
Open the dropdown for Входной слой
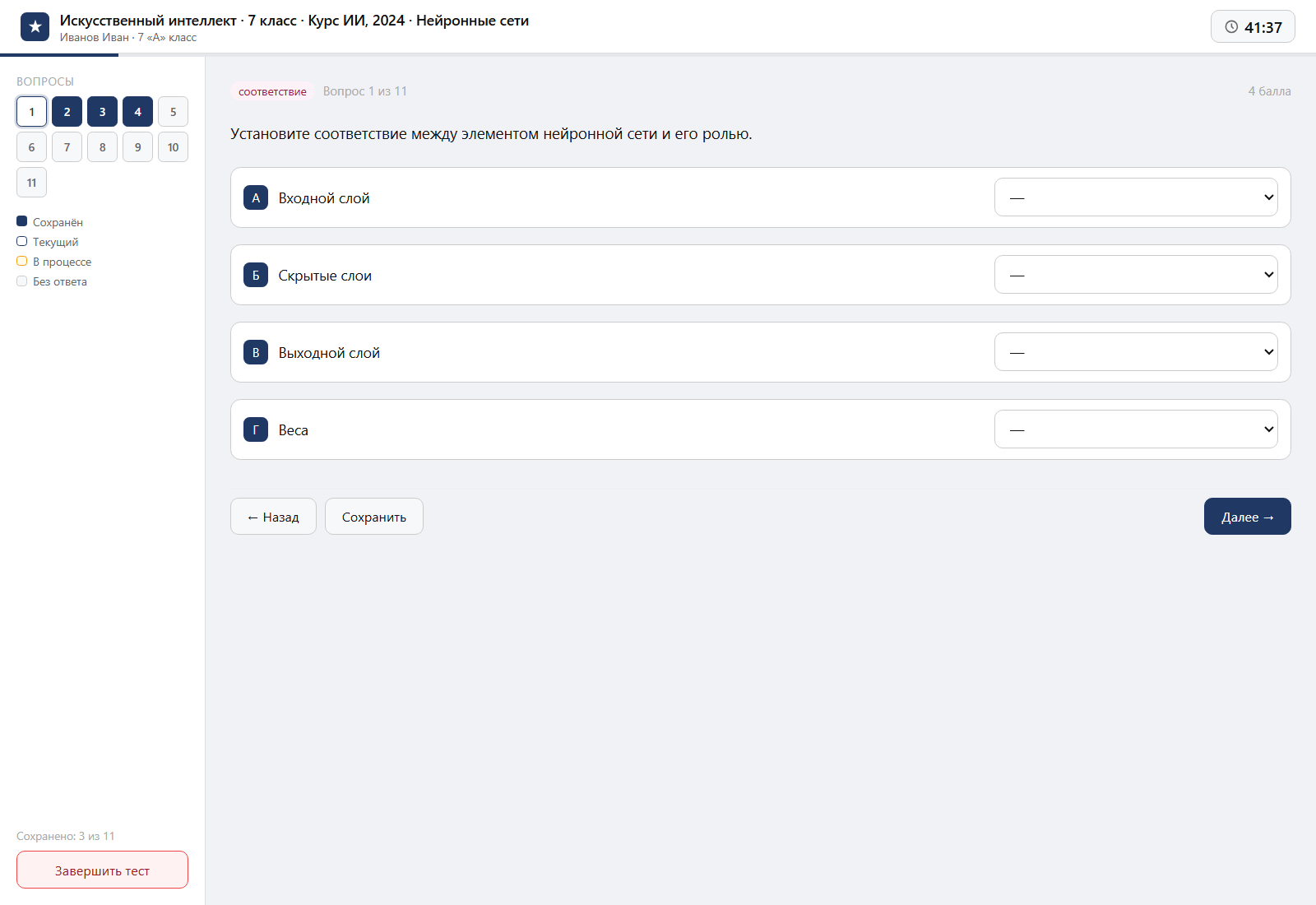[x=1136, y=197]
